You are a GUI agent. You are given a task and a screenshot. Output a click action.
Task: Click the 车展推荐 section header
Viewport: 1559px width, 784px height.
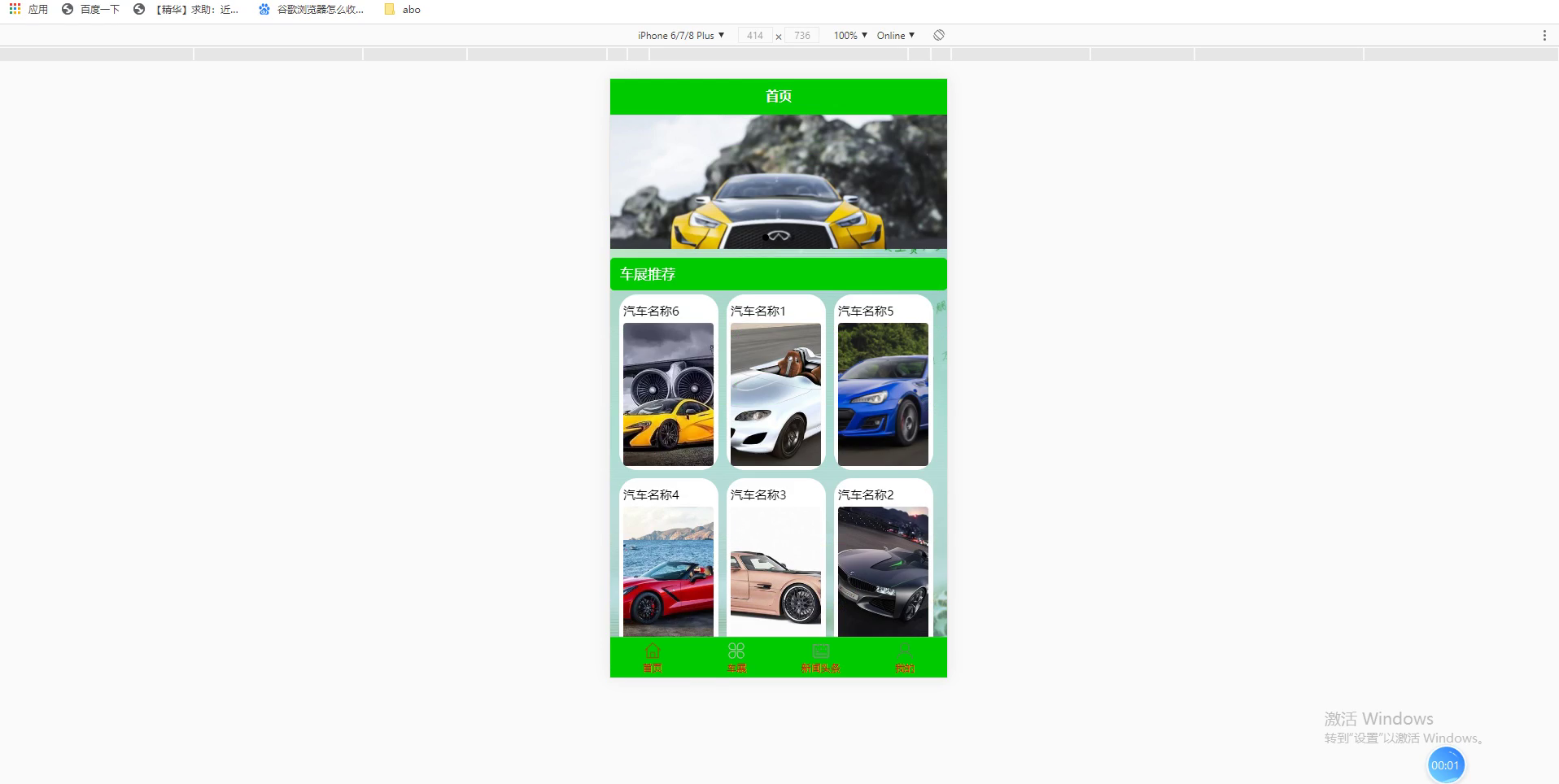(779, 274)
